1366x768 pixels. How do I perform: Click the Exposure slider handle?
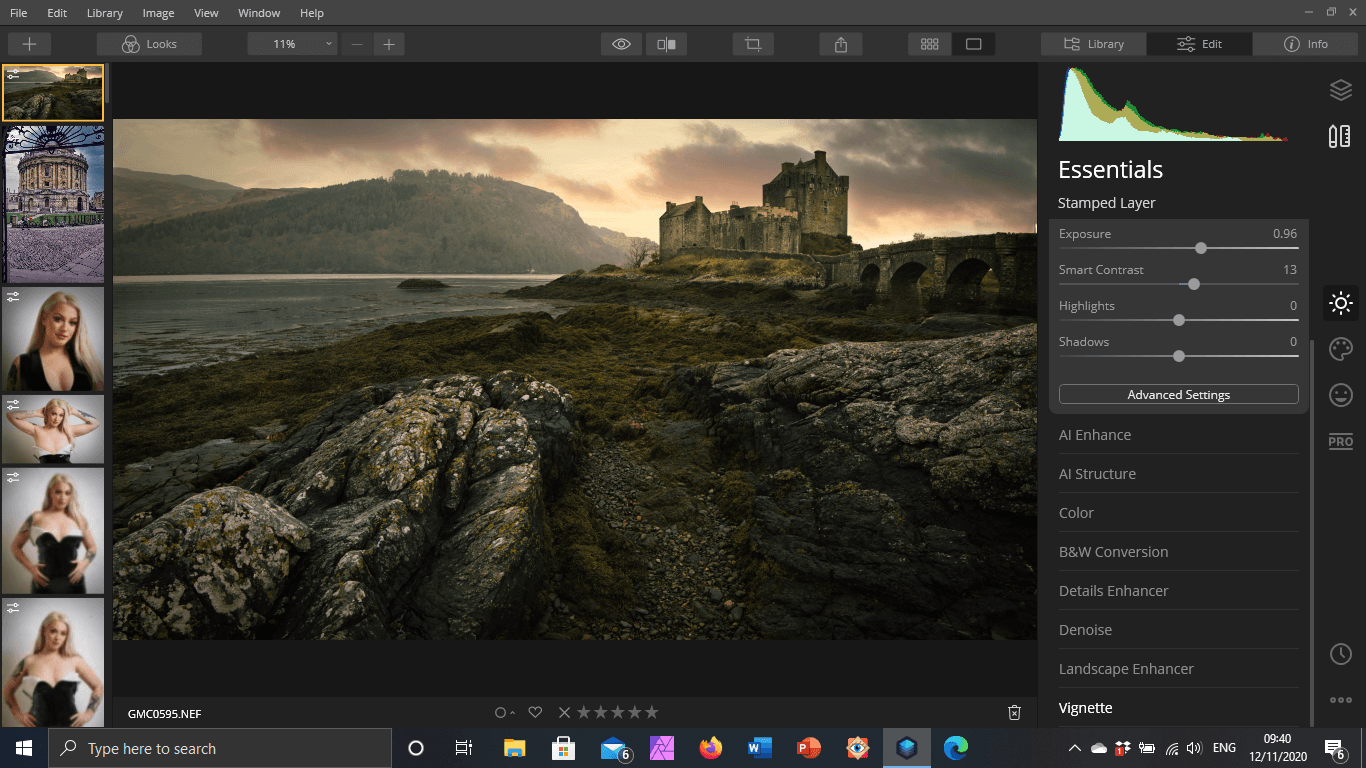(x=1201, y=248)
